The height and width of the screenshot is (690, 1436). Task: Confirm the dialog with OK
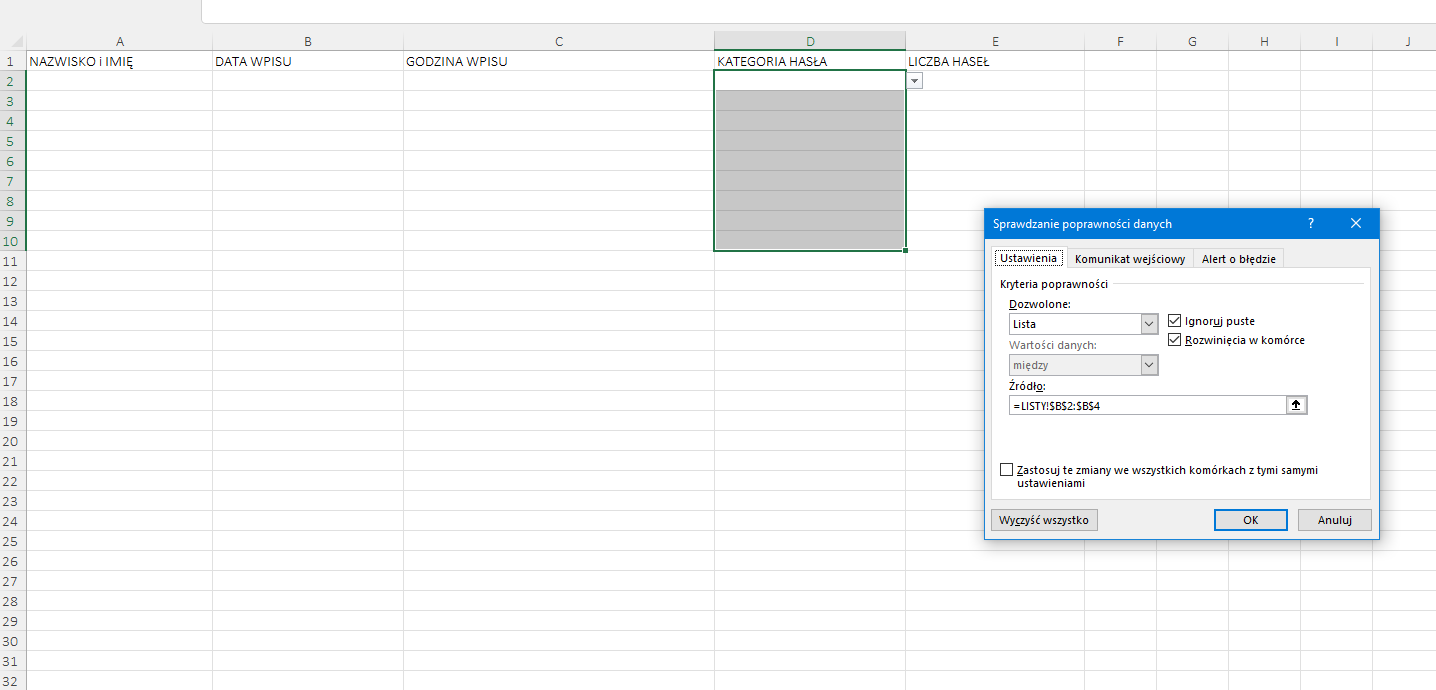(x=1250, y=520)
